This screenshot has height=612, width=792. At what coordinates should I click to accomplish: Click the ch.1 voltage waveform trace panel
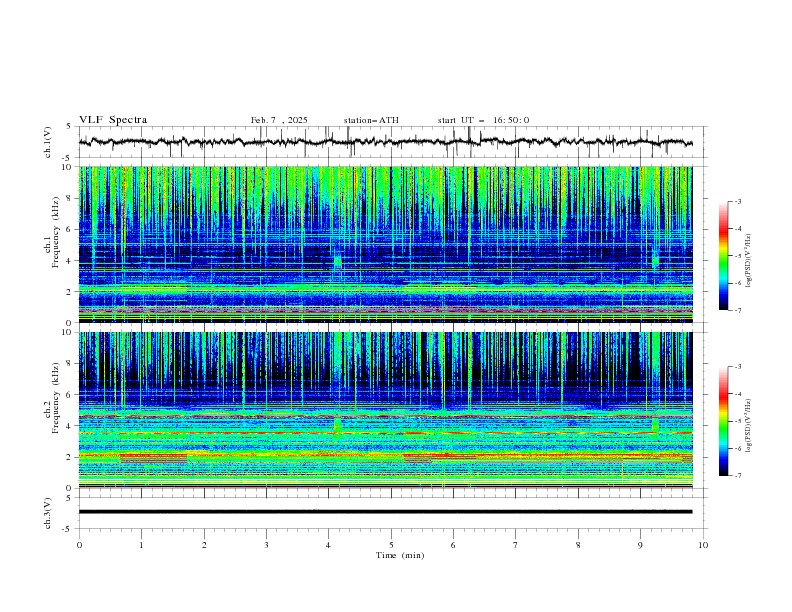pos(393,142)
